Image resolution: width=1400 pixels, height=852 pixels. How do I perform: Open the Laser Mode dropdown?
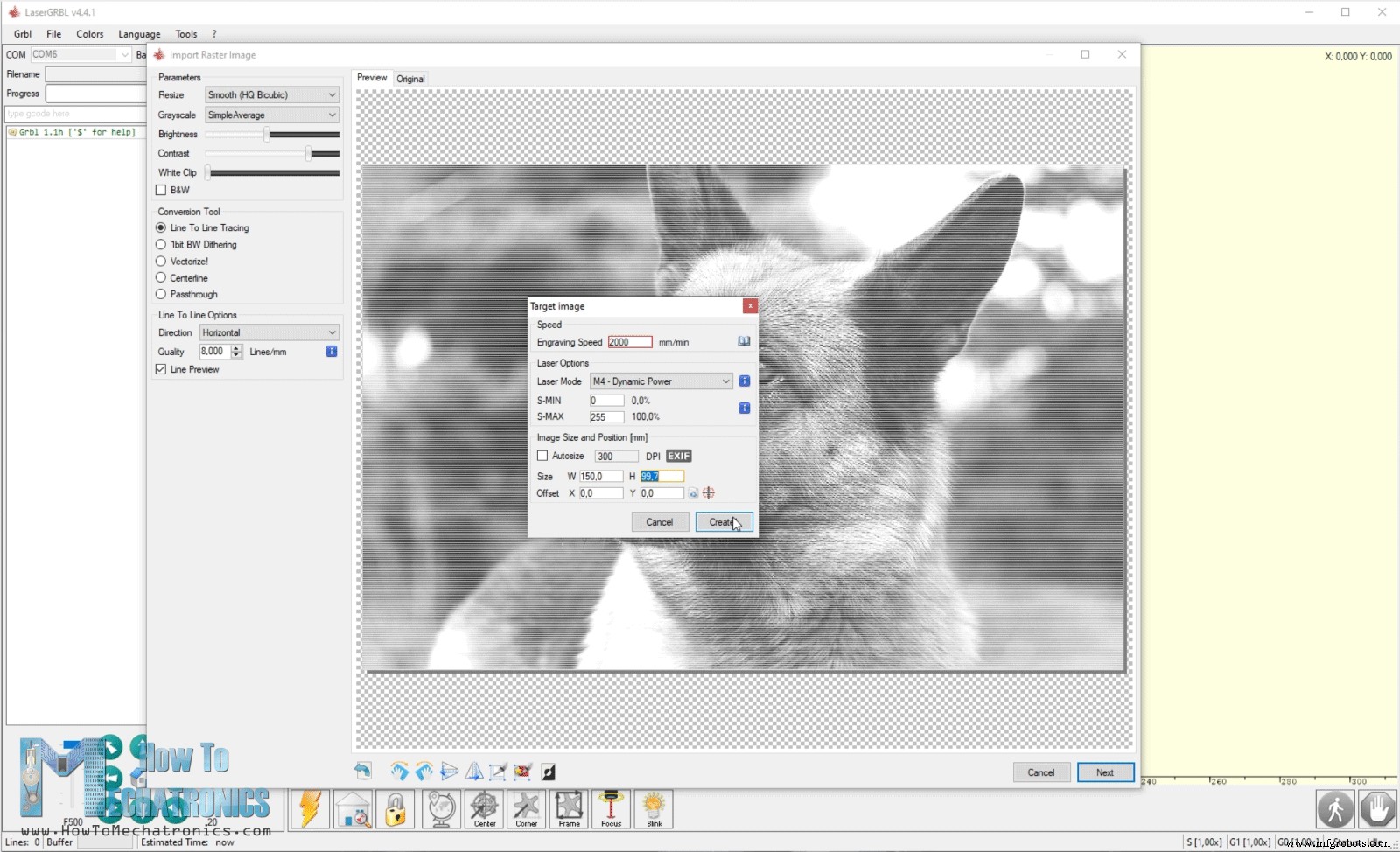(661, 381)
